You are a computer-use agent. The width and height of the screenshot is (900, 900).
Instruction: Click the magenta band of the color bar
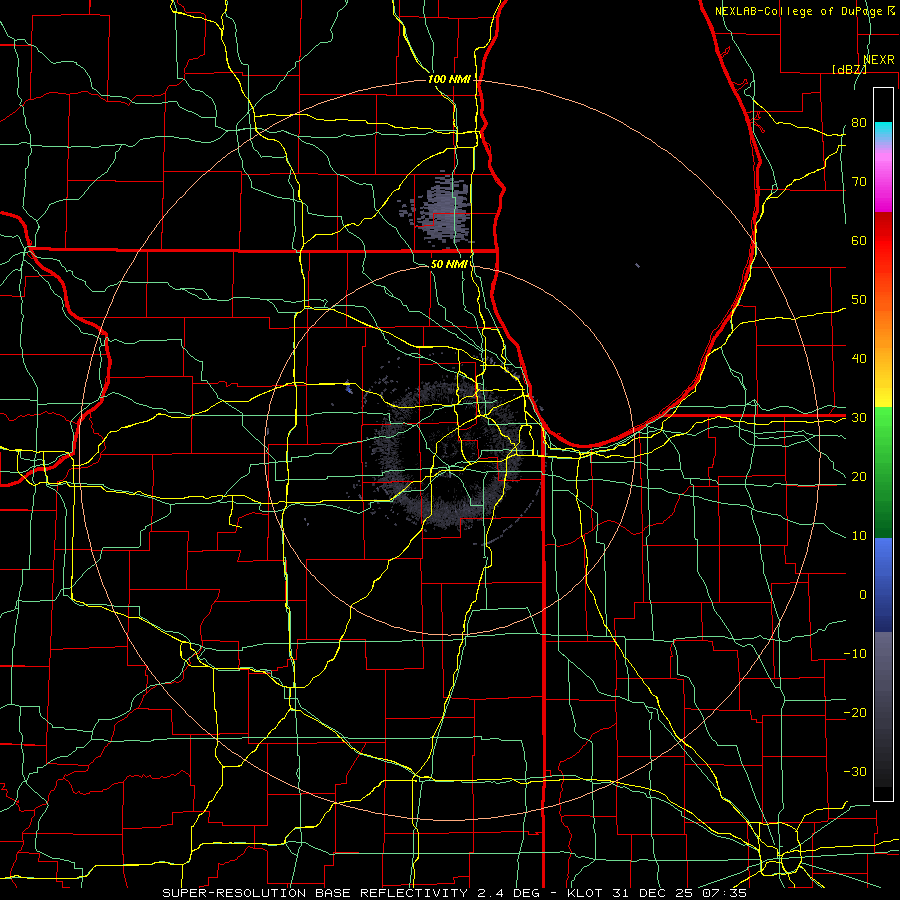tap(883, 183)
